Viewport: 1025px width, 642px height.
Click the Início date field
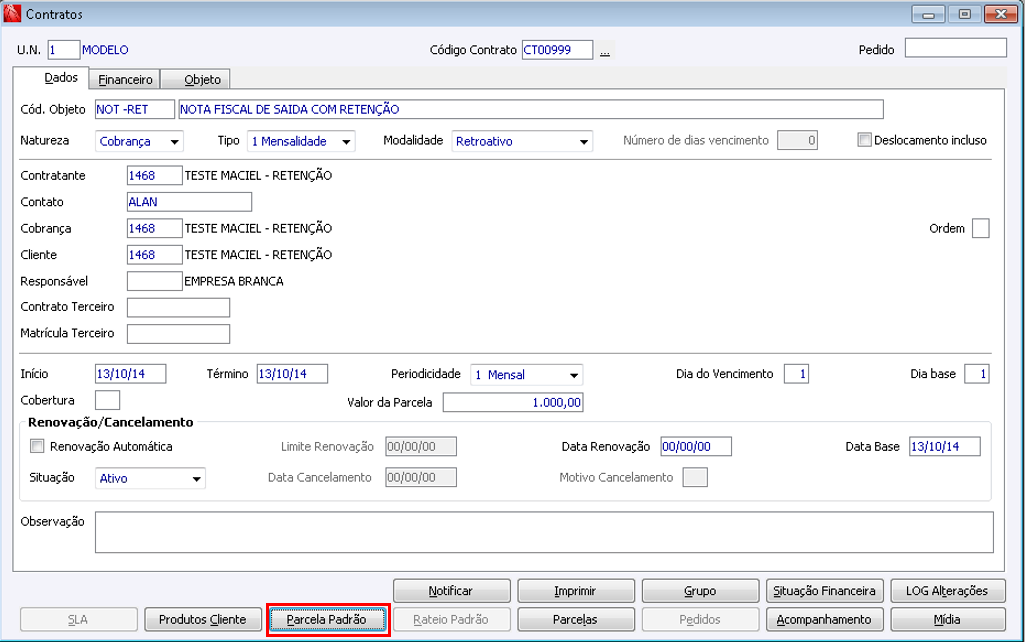(x=131, y=374)
